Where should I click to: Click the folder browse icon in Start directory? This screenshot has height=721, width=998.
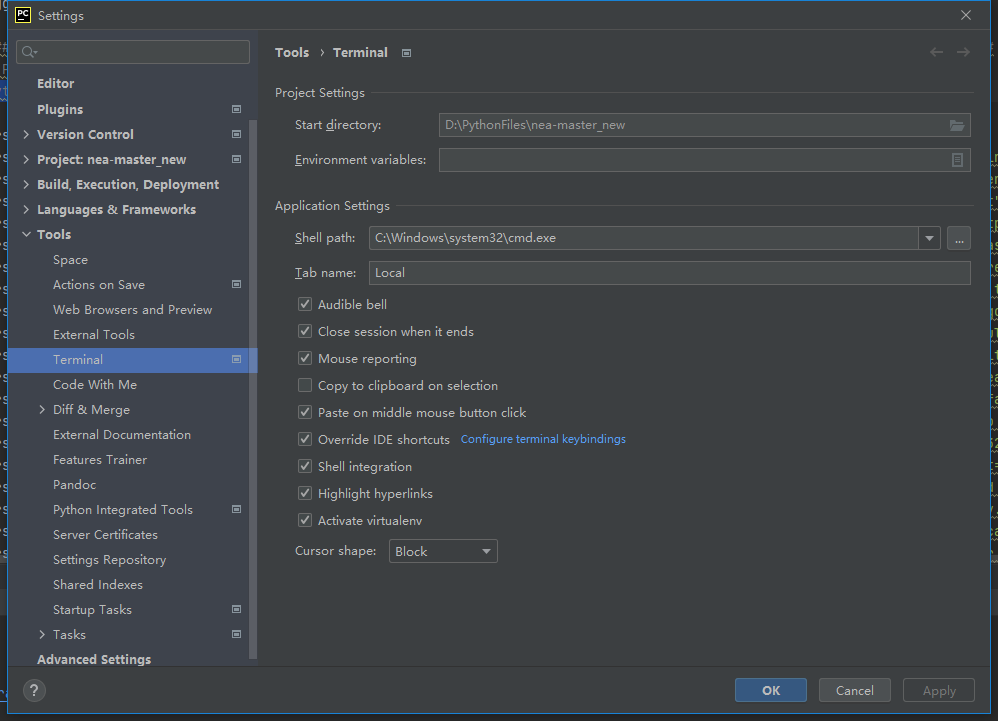tap(957, 125)
